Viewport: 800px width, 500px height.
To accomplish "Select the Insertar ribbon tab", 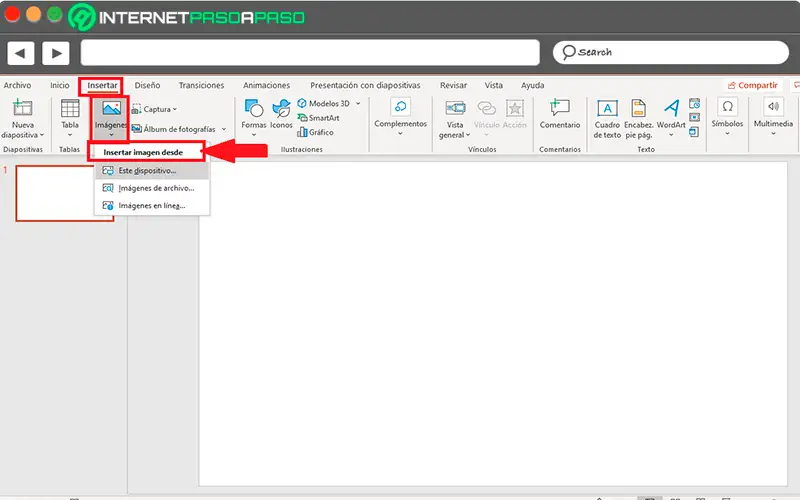I will click(102, 85).
